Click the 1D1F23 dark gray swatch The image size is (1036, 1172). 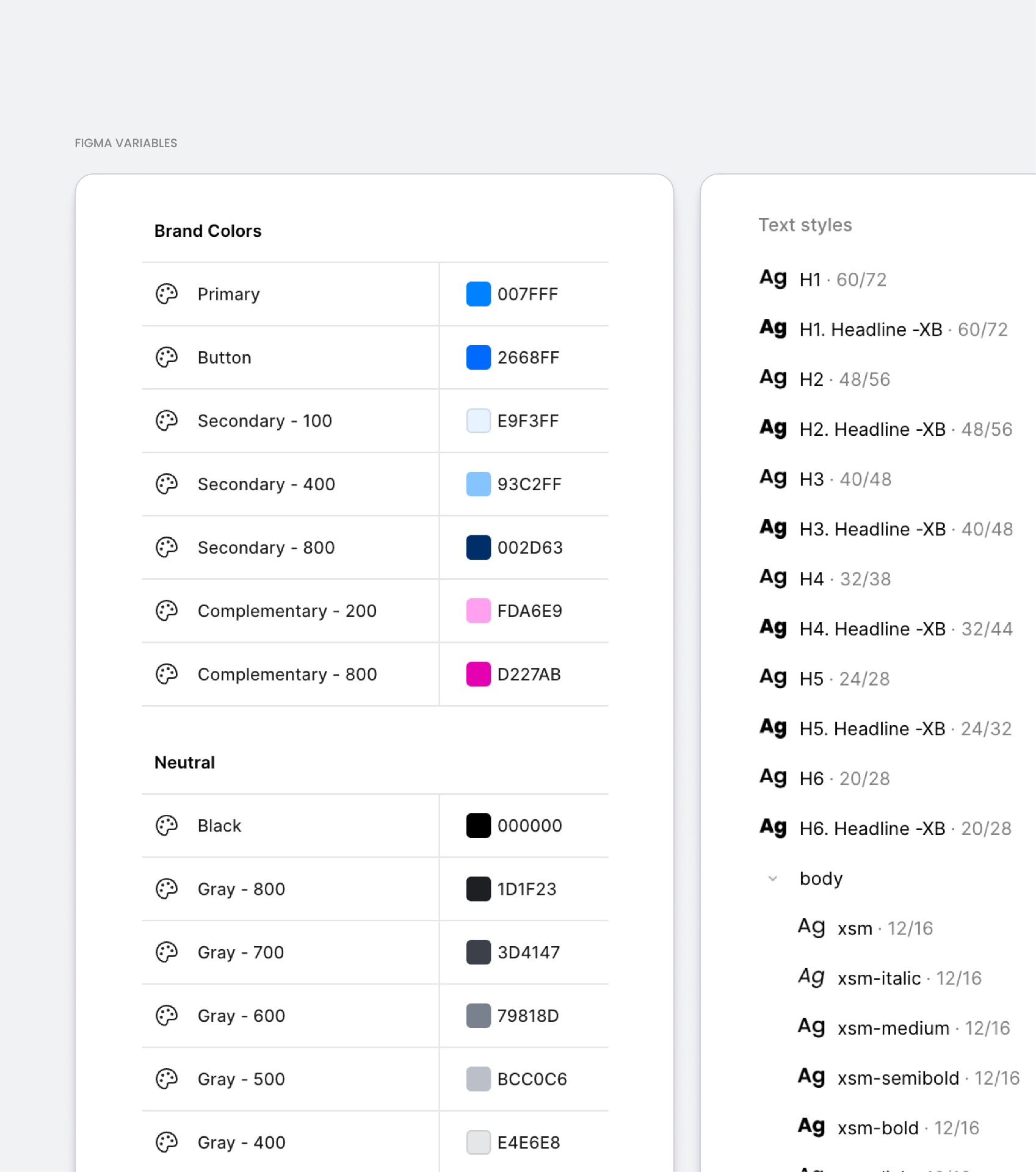click(x=479, y=889)
